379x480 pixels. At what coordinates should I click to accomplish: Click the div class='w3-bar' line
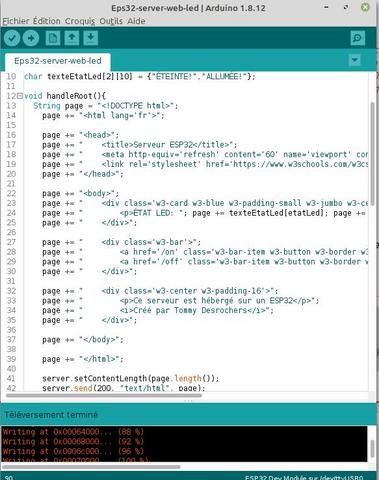pos(121,242)
